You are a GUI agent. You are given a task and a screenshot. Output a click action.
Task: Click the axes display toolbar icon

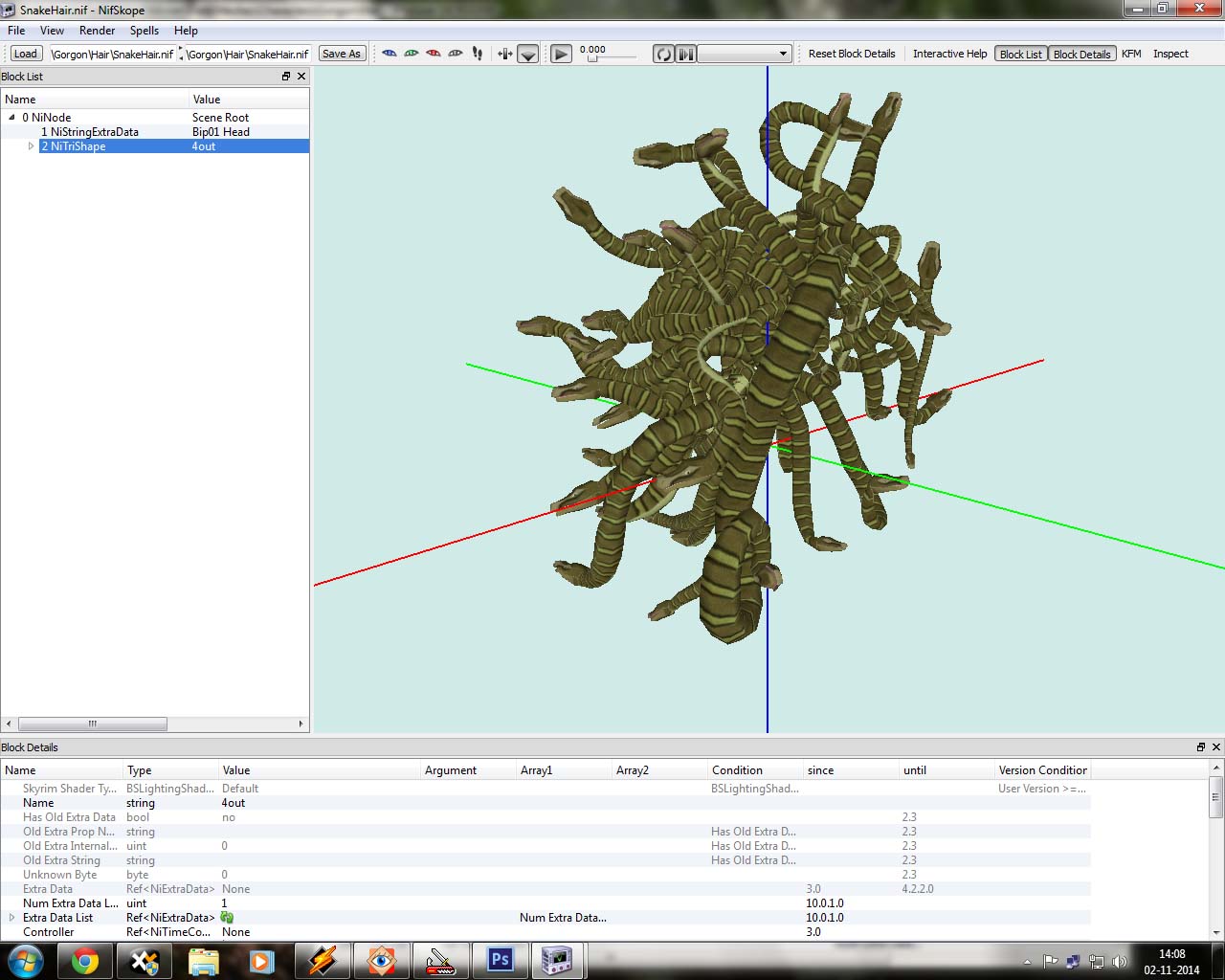pyautogui.click(x=505, y=54)
